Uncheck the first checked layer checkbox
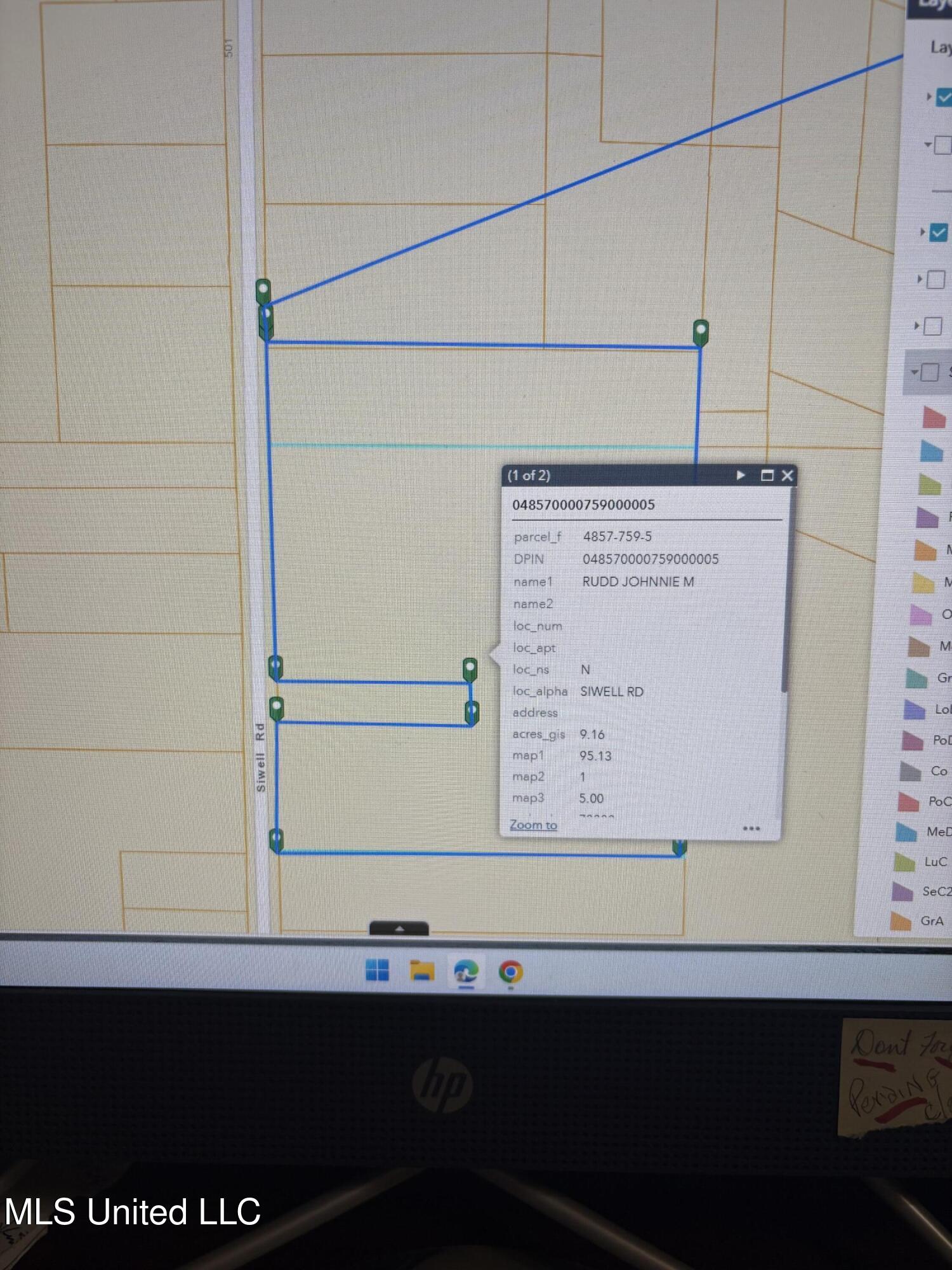This screenshot has height=1270, width=952. pos(944,97)
